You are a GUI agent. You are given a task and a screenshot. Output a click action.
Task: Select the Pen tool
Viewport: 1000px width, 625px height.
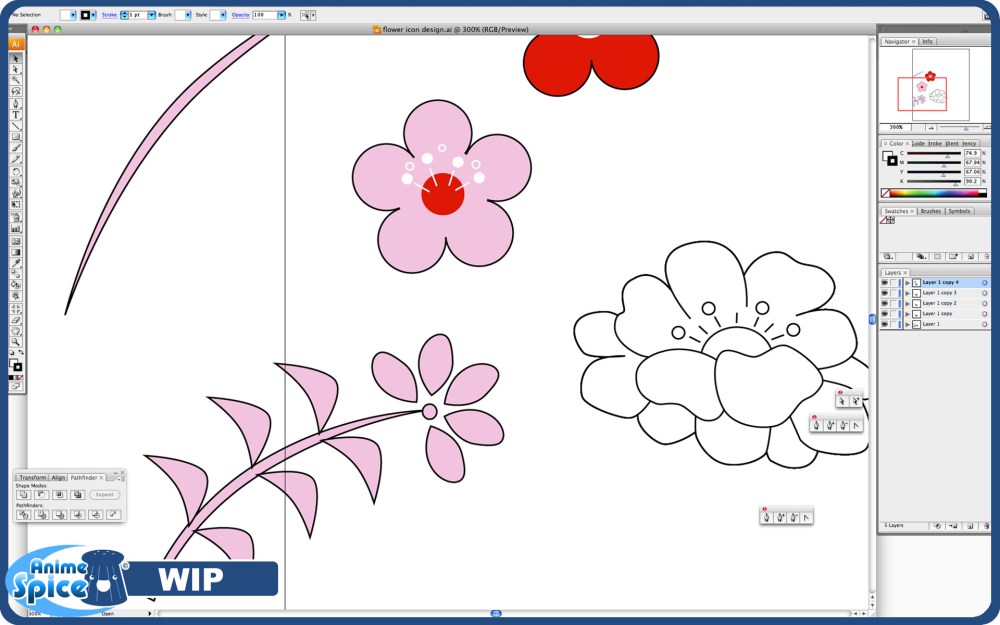[x=17, y=101]
